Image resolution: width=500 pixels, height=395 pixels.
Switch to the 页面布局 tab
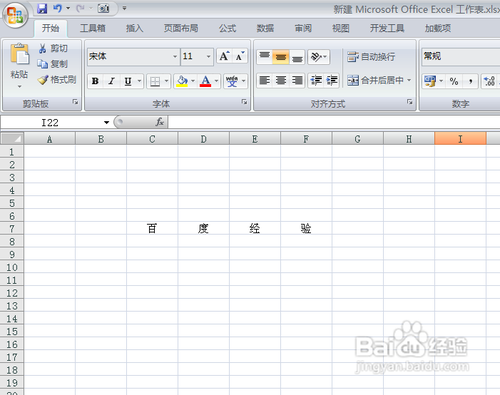tap(181, 28)
